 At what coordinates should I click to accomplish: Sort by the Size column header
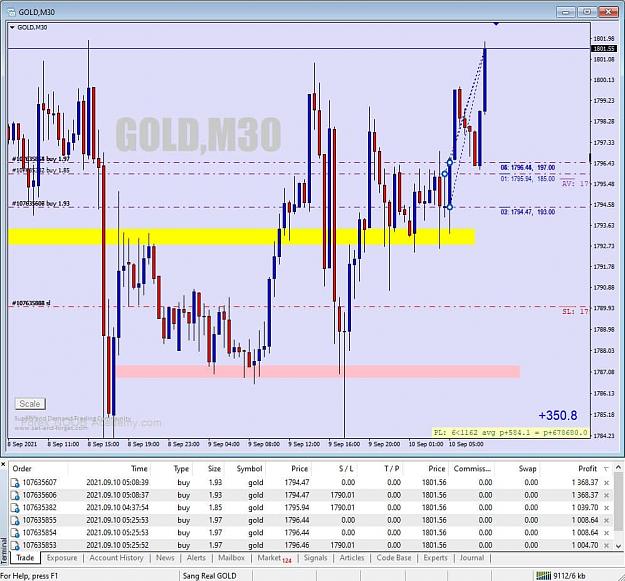point(214,469)
